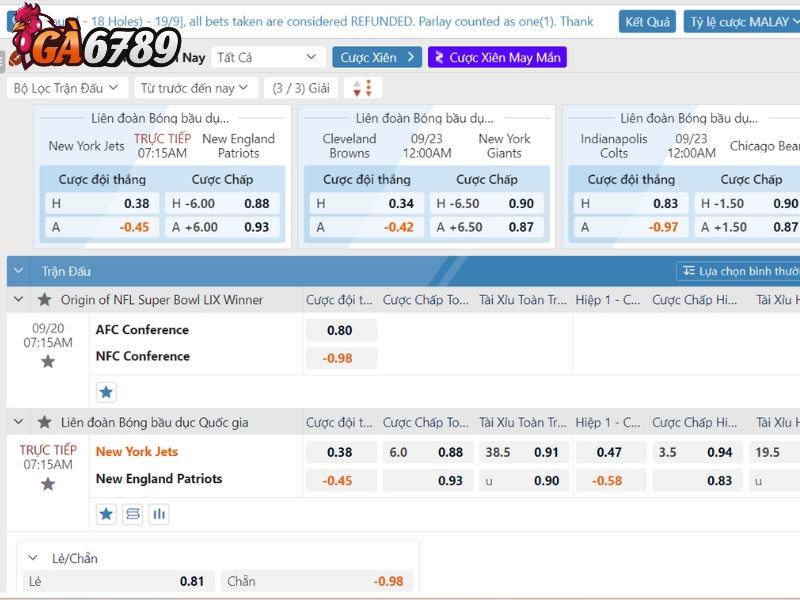Select Lẻ odds 0.81
This screenshot has width=800, height=600.
coord(118,581)
